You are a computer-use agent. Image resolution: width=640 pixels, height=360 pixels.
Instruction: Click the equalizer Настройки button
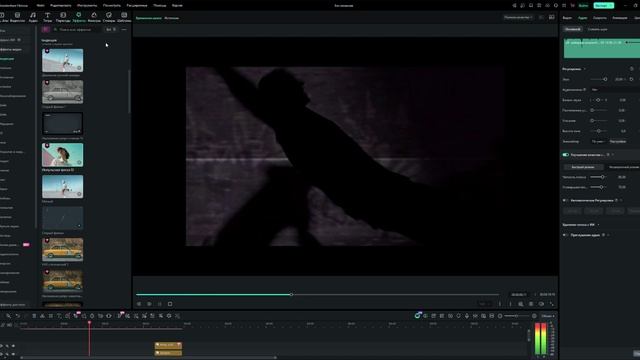coord(618,142)
